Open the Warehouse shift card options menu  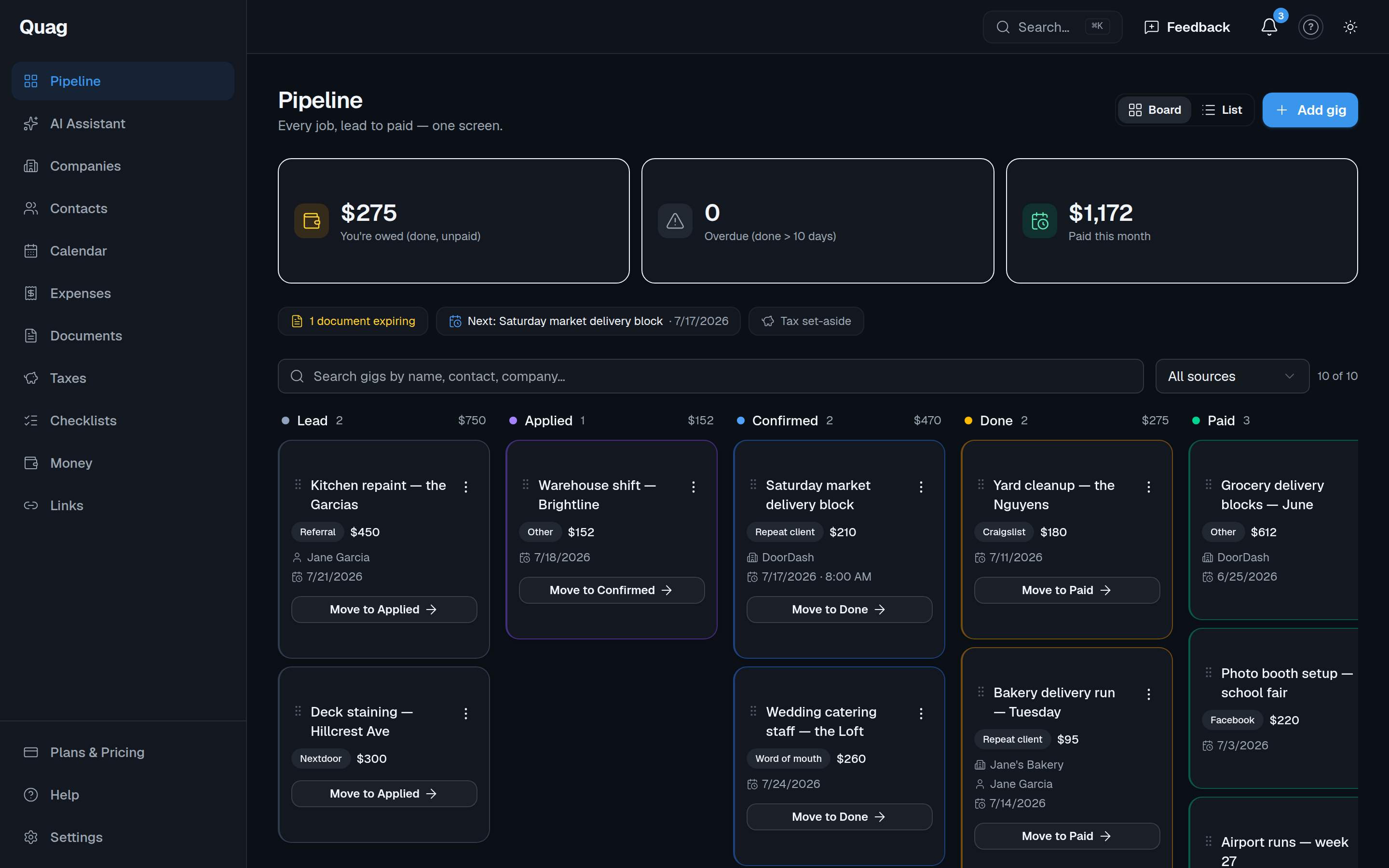694,487
